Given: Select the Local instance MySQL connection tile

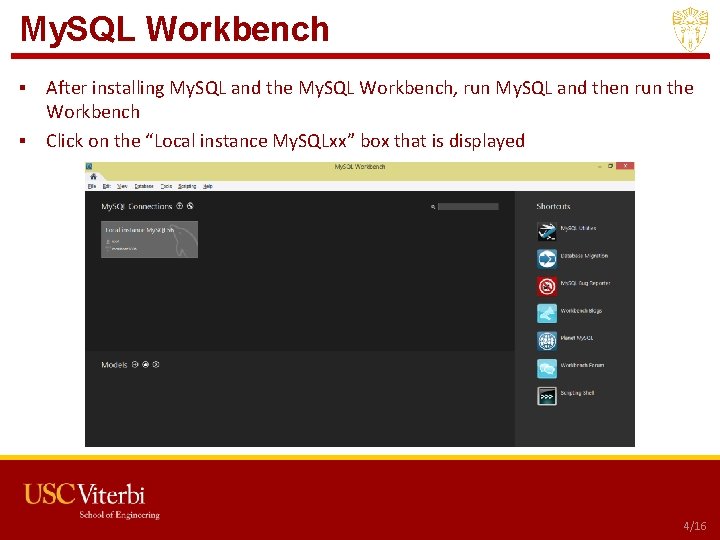Looking at the screenshot, I should point(149,239).
